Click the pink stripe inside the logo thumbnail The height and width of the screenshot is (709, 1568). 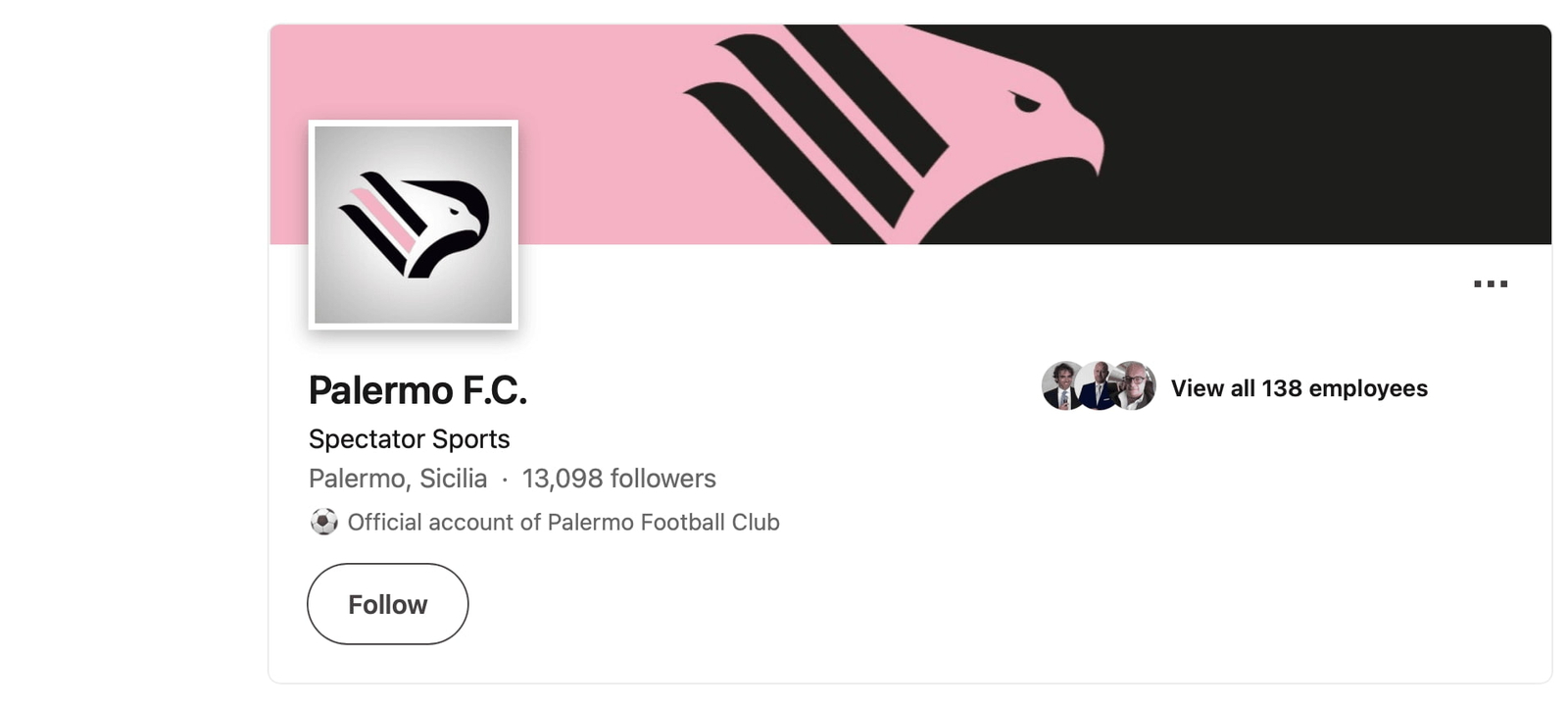[x=385, y=221]
